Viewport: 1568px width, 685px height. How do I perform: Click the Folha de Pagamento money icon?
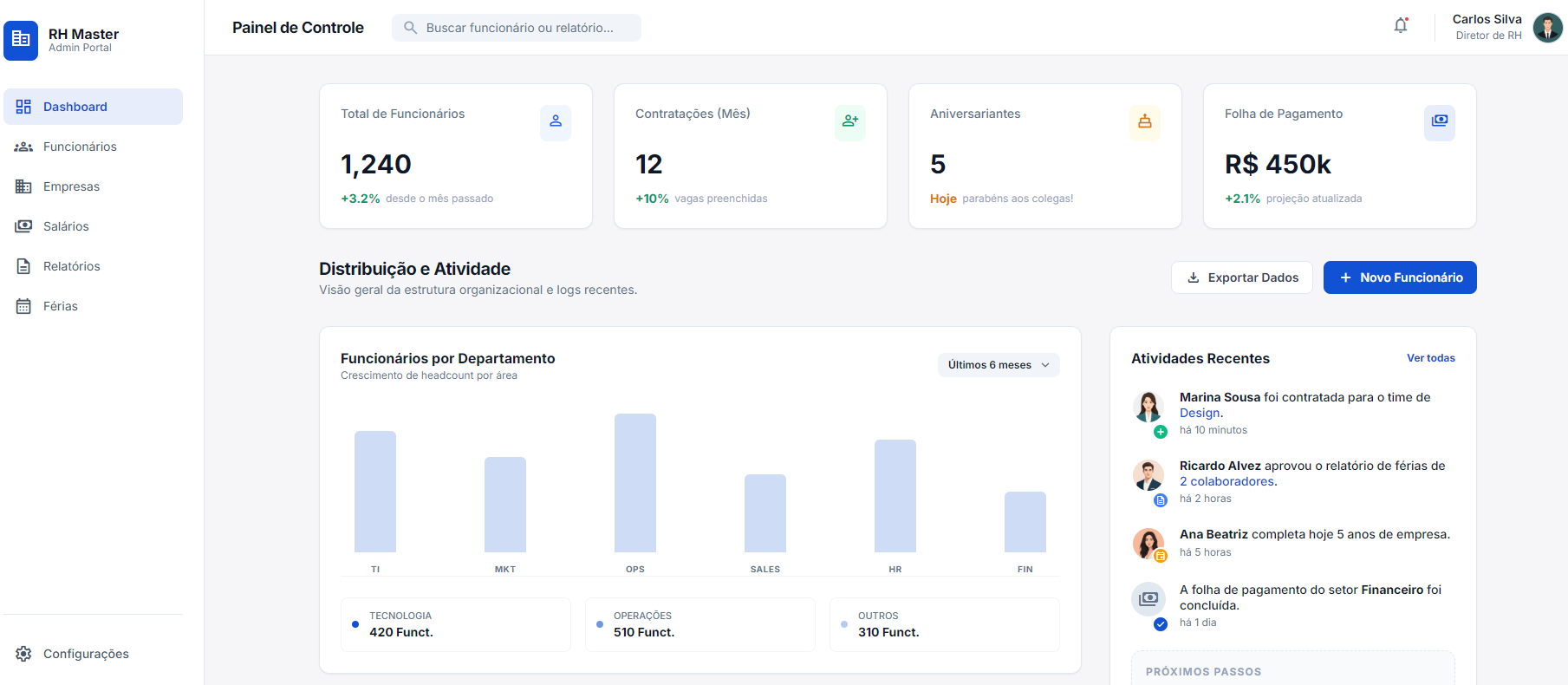point(1439,122)
